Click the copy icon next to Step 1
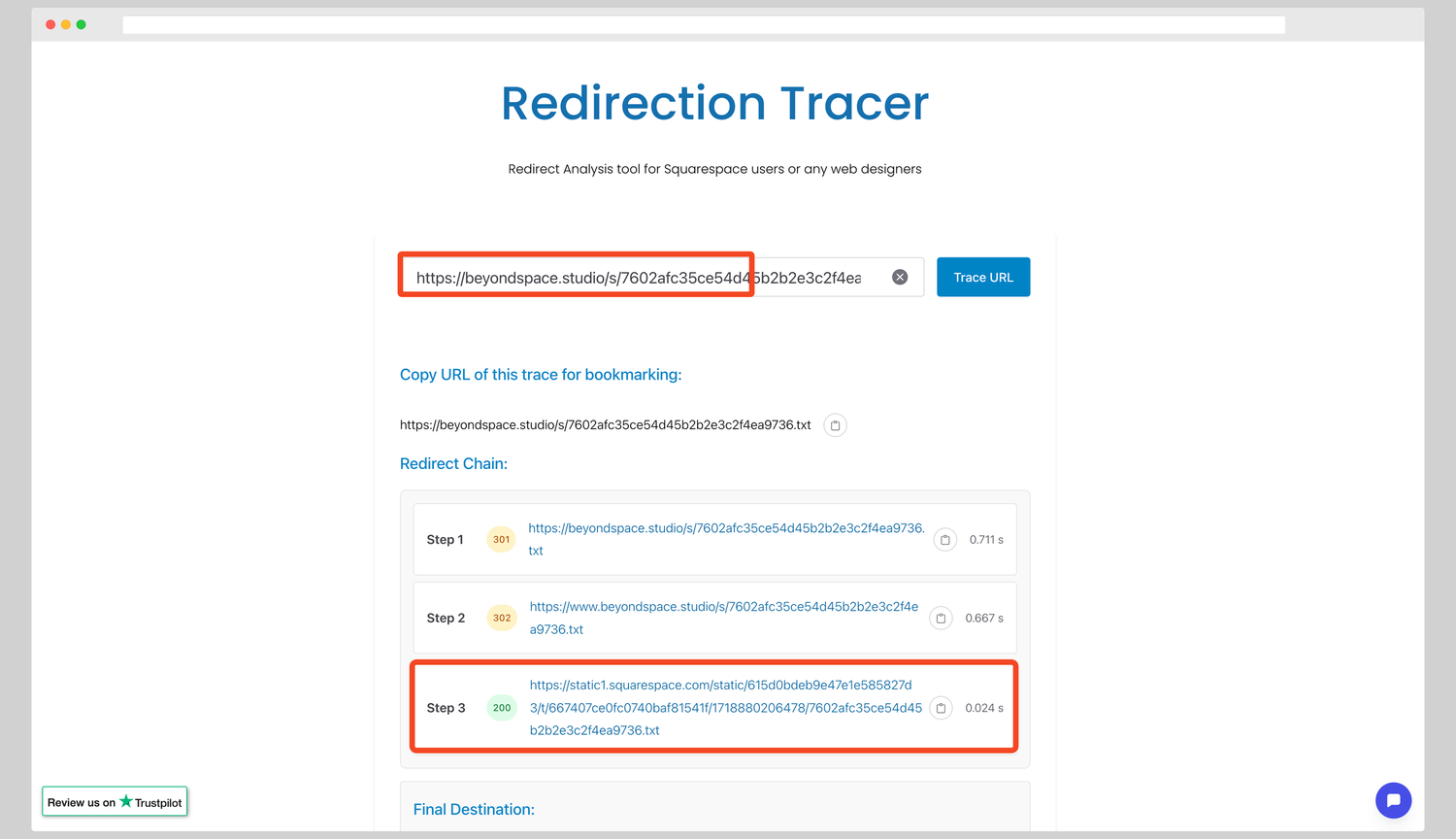This screenshot has height=839, width=1456. (944, 539)
